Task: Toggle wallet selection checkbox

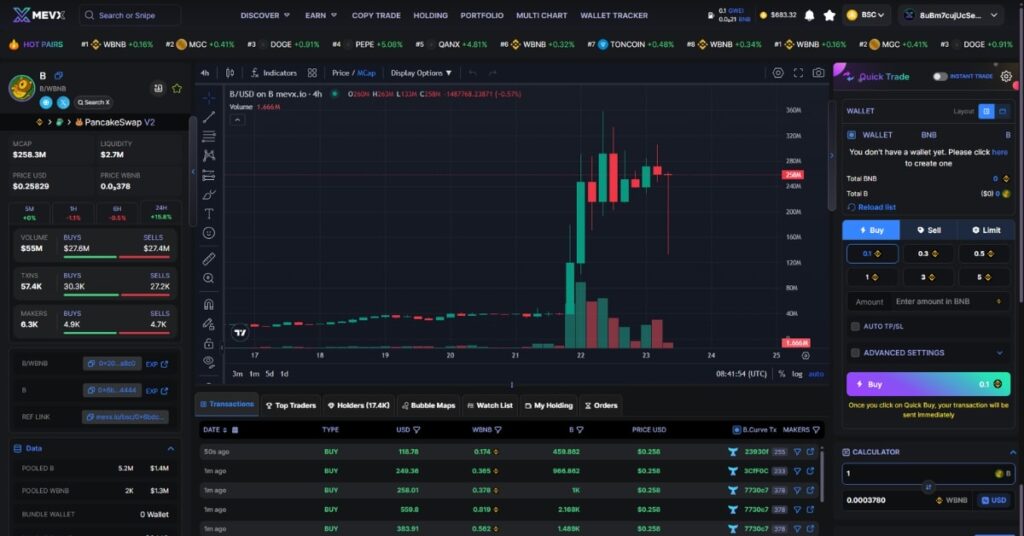Action: pyautogui.click(x=852, y=135)
